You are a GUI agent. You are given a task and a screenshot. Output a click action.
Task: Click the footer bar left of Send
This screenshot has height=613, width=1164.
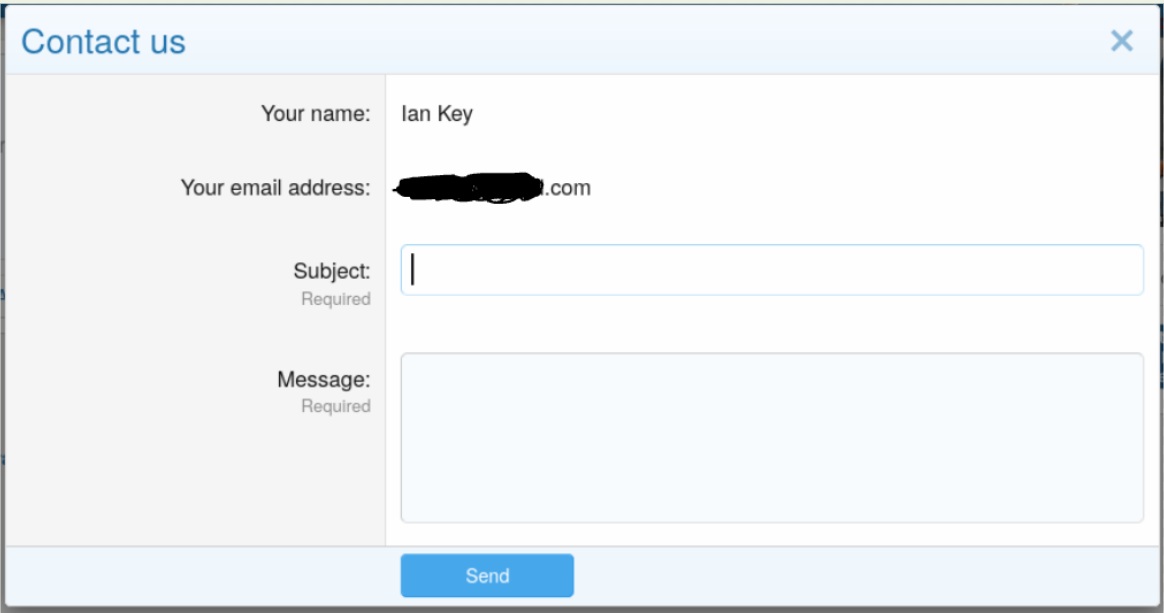(x=200, y=576)
